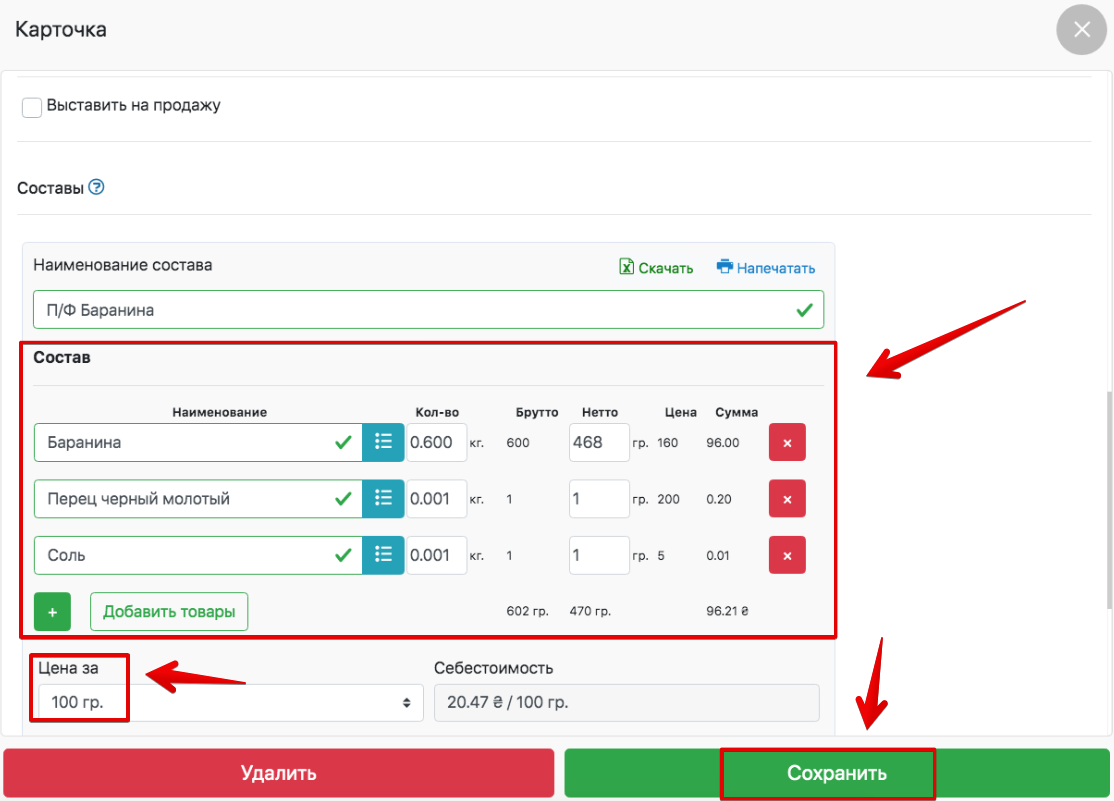This screenshot has height=801, width=1114.
Task: Delete the Перец черный молотый row
Action: (786, 498)
